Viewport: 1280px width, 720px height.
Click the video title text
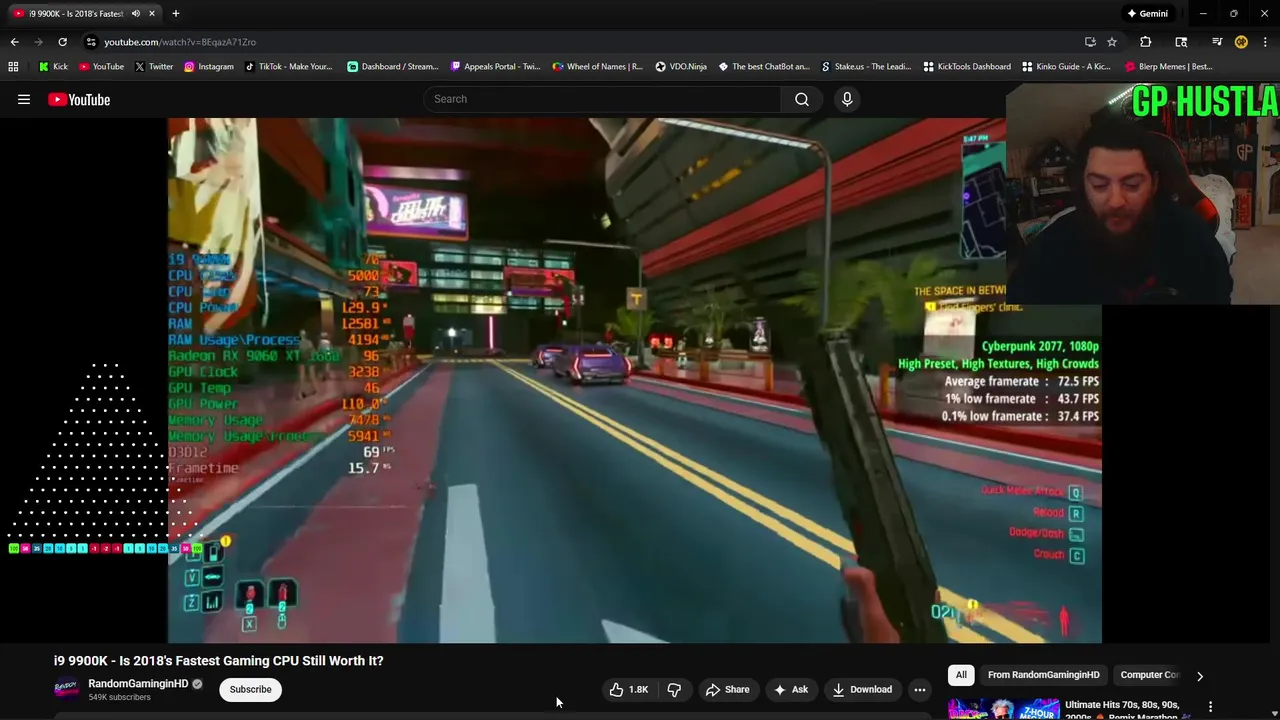click(218, 661)
